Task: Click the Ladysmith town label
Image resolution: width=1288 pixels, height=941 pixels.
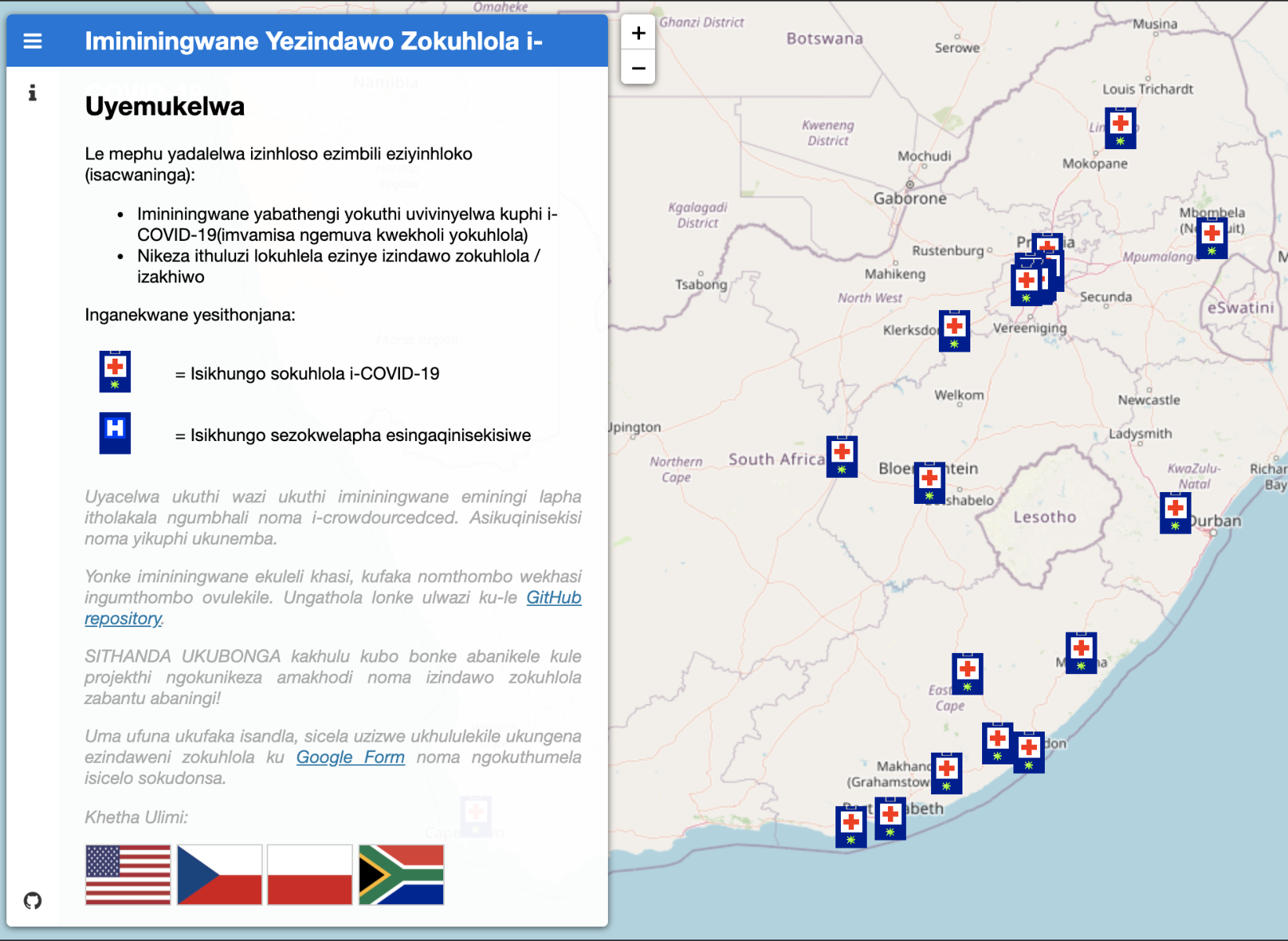Action: pos(1140,433)
